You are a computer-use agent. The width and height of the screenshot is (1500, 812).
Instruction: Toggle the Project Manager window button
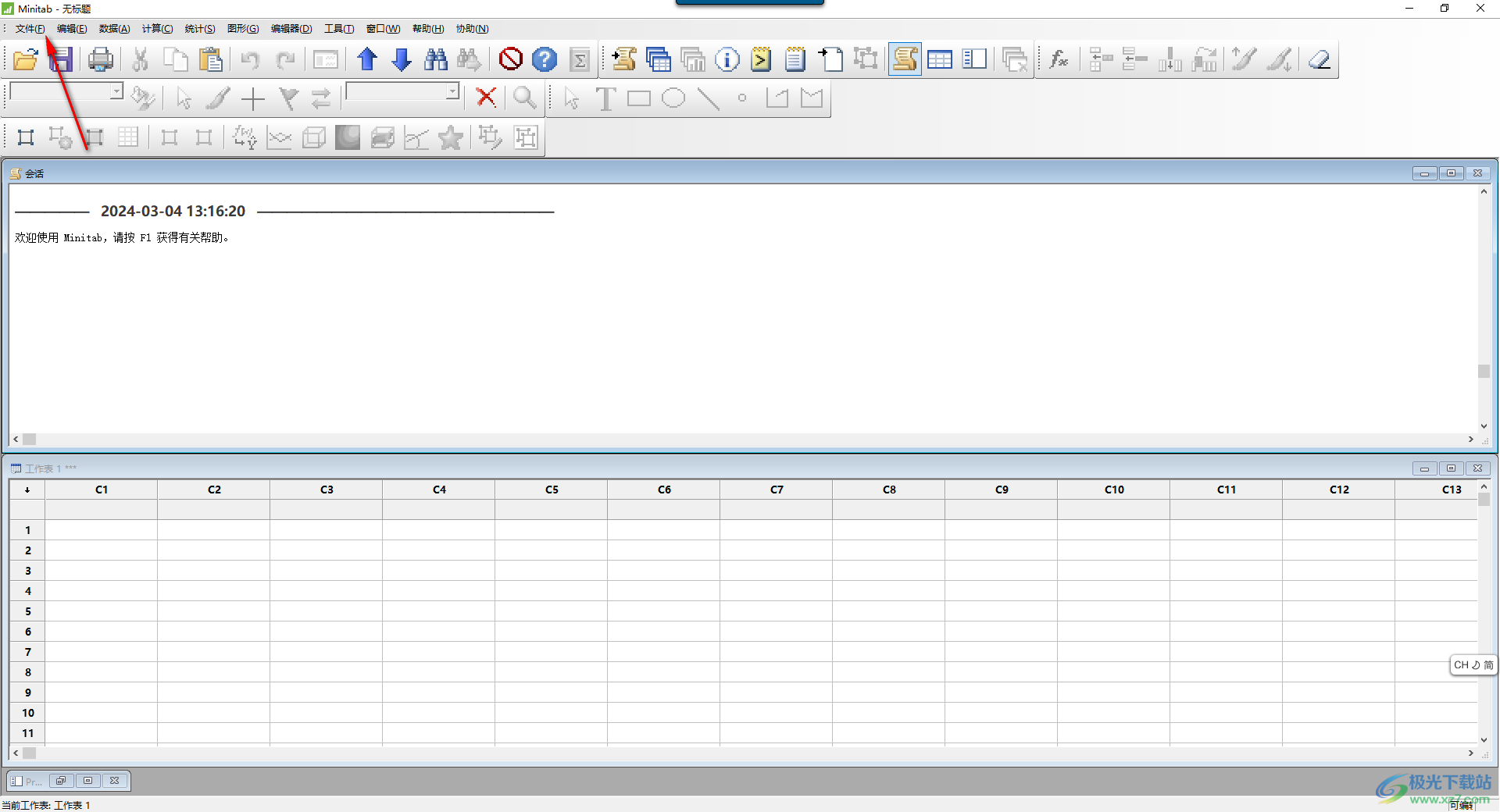(x=974, y=59)
